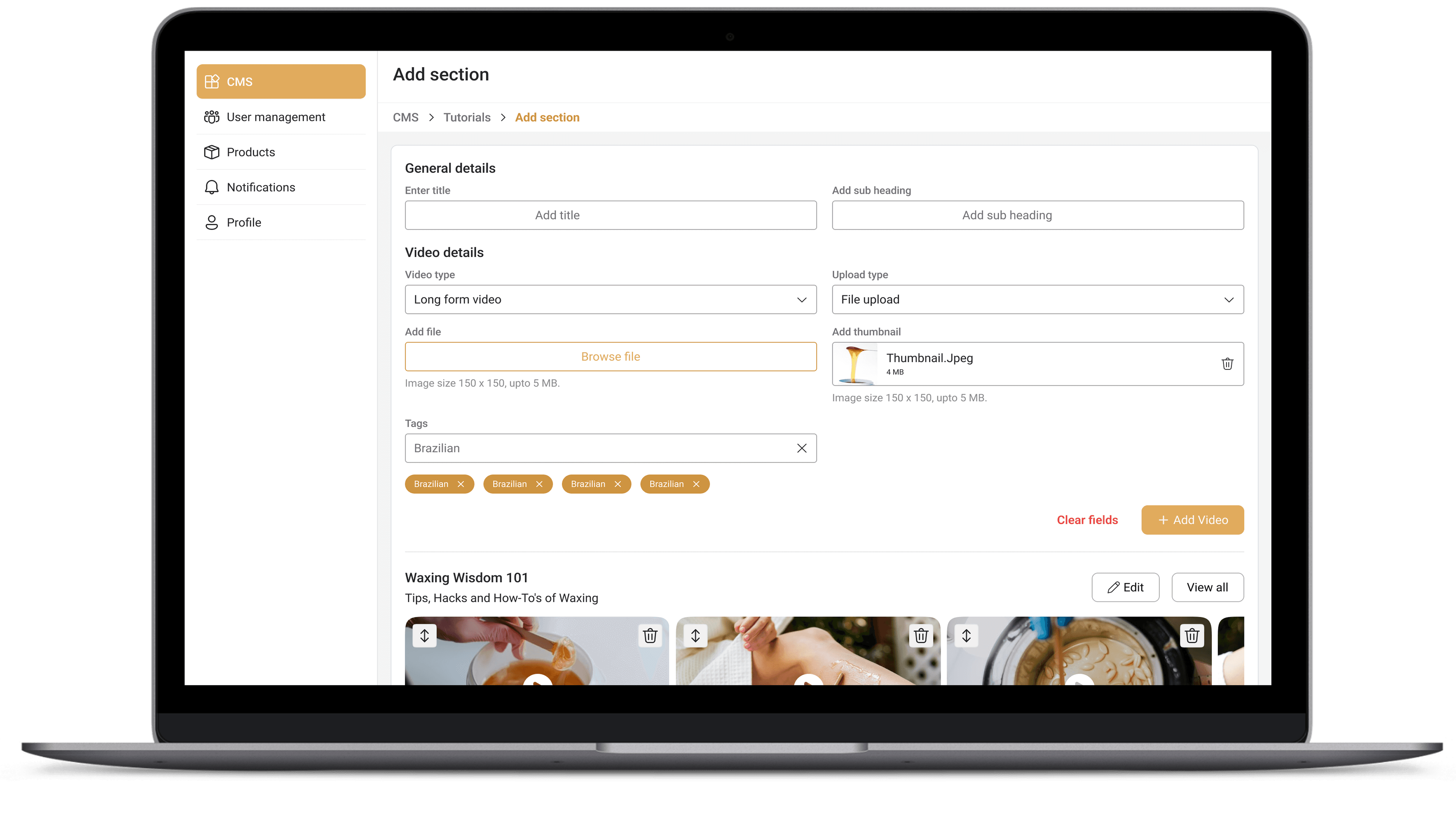Go to the CMS breadcrumb link
Image resolution: width=1456 pixels, height=819 pixels.
(405, 118)
